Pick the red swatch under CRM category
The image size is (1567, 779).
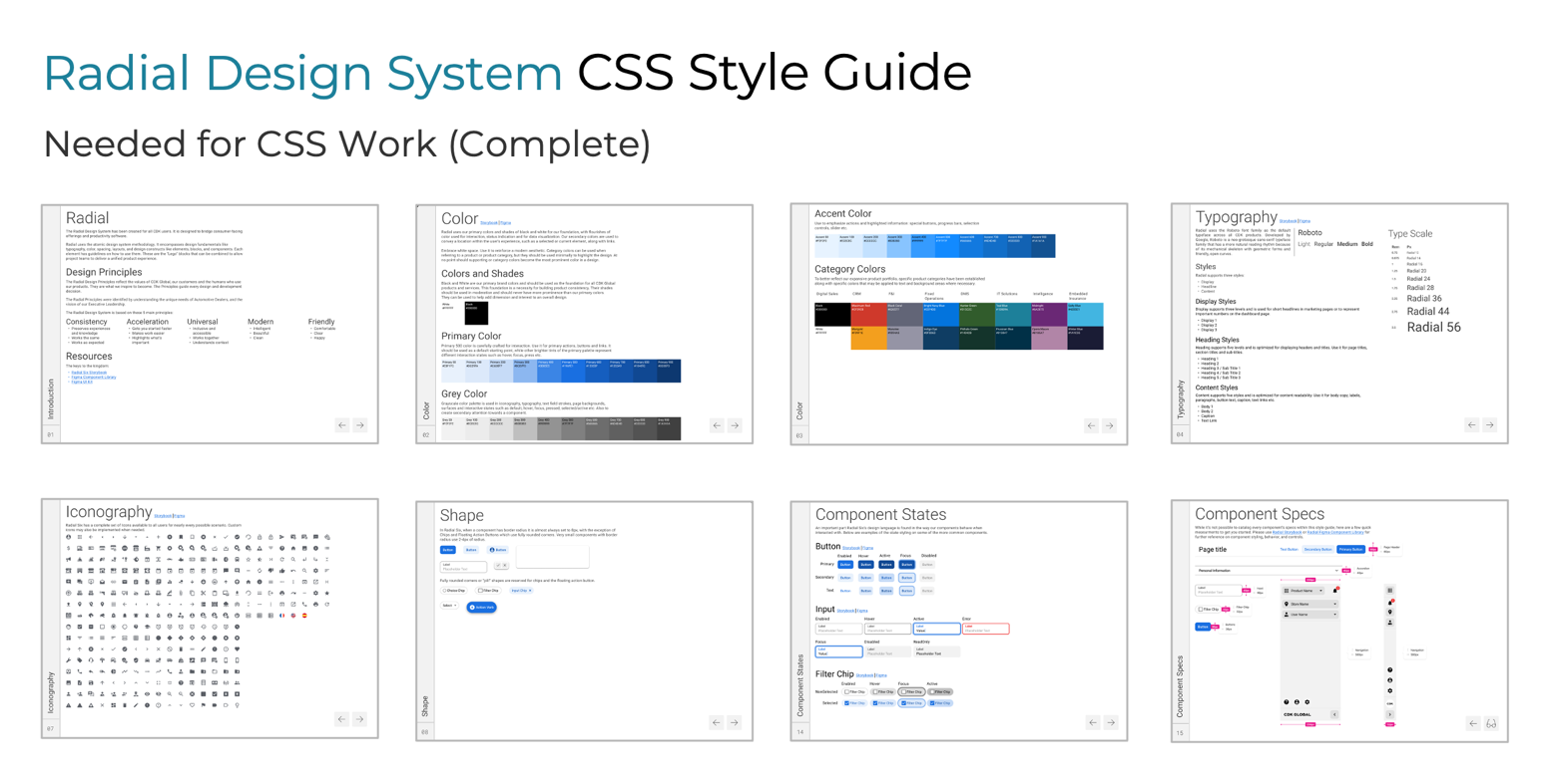[x=867, y=314]
